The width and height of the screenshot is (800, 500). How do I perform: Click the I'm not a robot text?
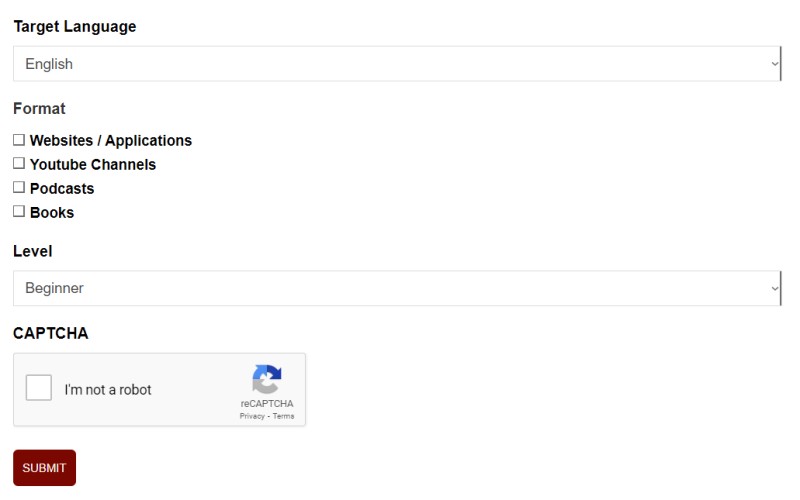(108, 390)
